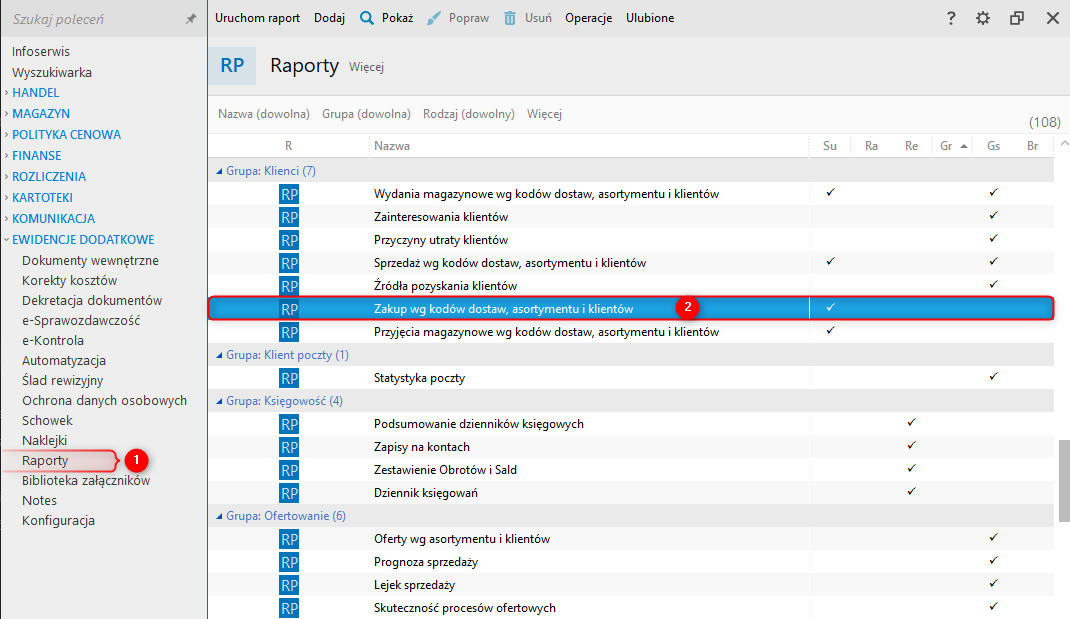Open the Ulubione menu
Image resolution: width=1070 pixels, height=619 pixels.
coord(649,18)
